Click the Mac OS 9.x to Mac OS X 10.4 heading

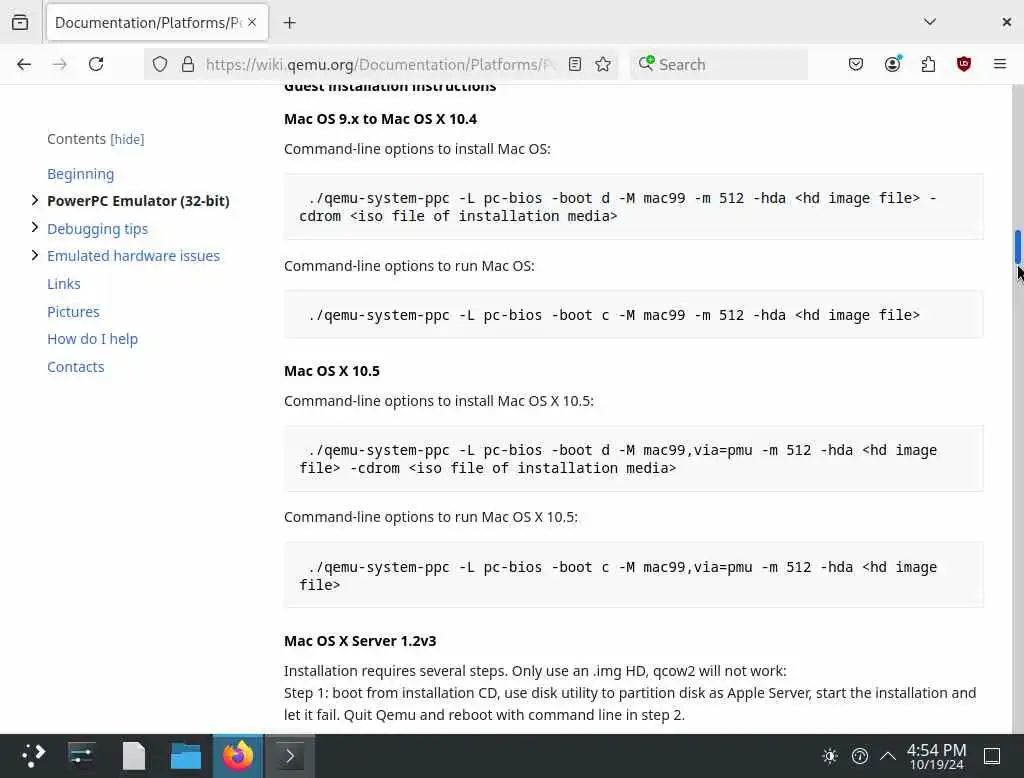click(x=380, y=119)
